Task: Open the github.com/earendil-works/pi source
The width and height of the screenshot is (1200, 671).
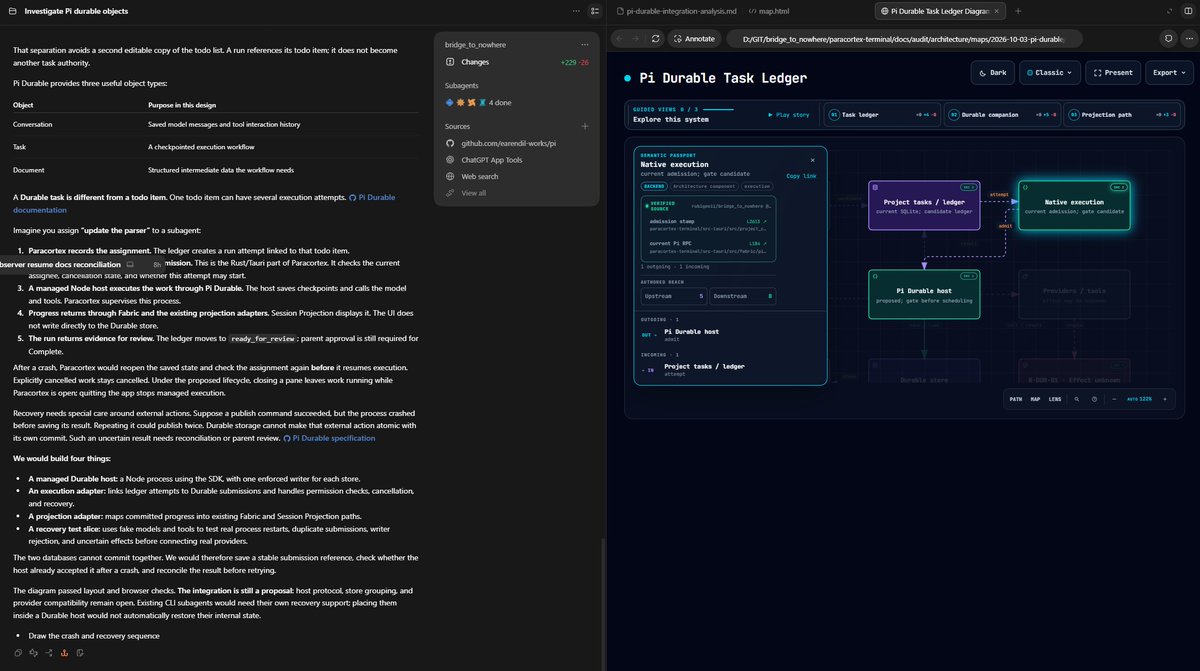Action: pyautogui.click(x=515, y=143)
